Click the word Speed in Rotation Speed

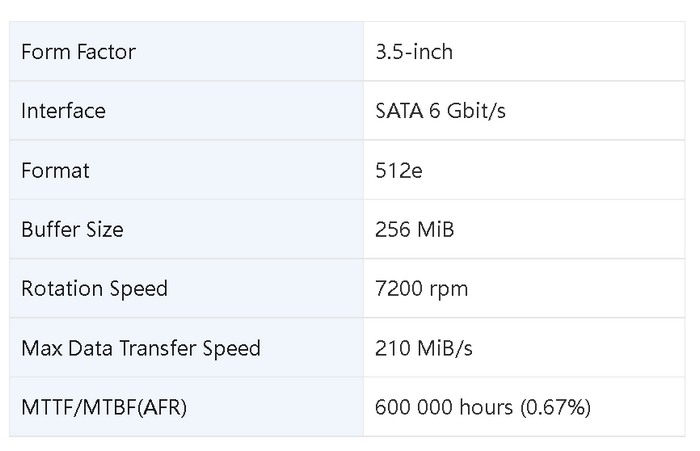pyautogui.click(x=139, y=289)
